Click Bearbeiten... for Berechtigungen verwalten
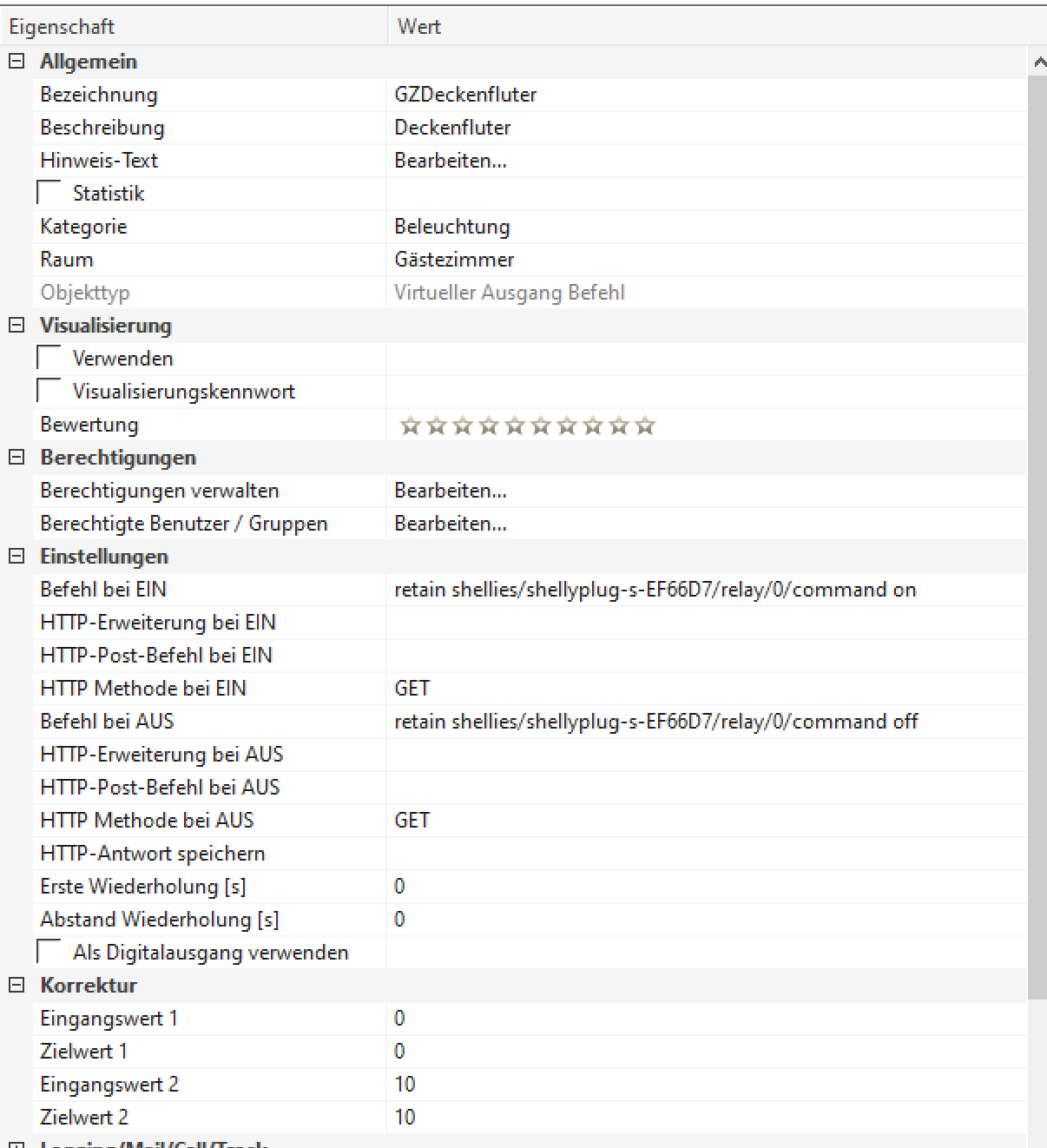 tap(451, 491)
